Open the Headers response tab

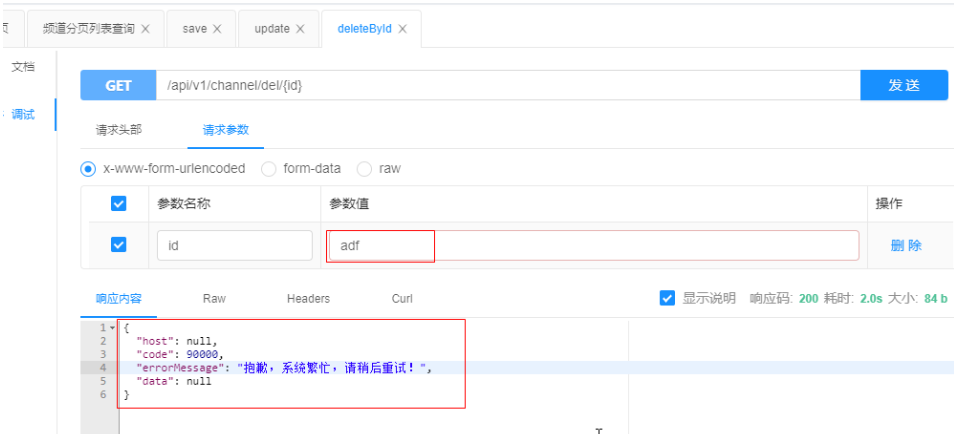(x=308, y=298)
